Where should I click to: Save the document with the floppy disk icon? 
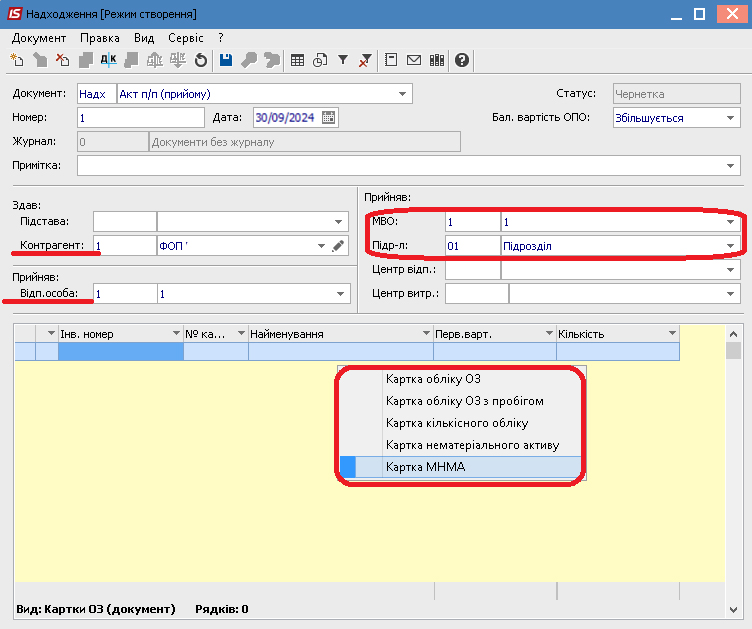click(226, 60)
